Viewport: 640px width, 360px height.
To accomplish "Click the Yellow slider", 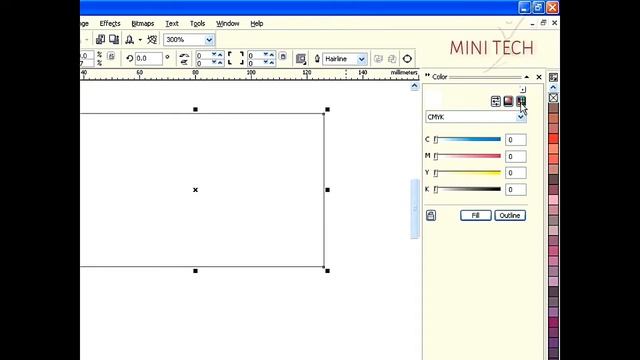I will (x=467, y=173).
